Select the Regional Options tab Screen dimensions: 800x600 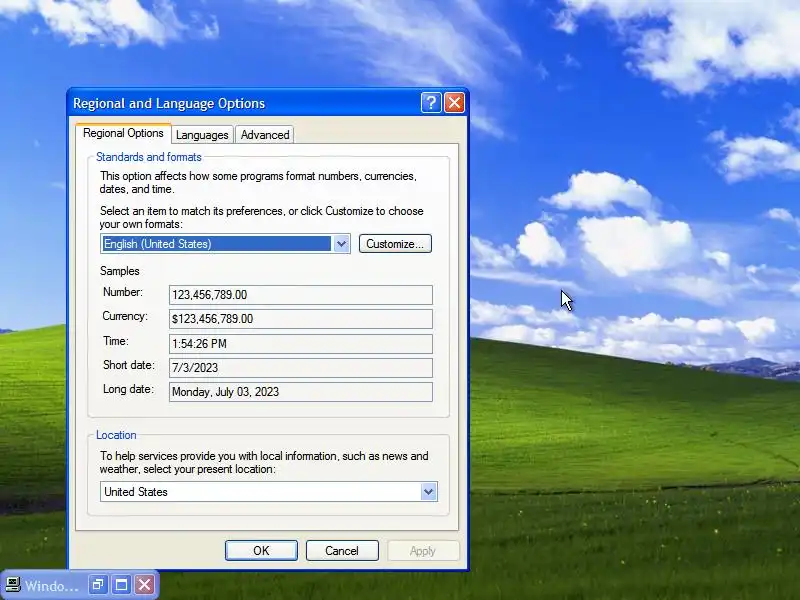click(x=123, y=133)
